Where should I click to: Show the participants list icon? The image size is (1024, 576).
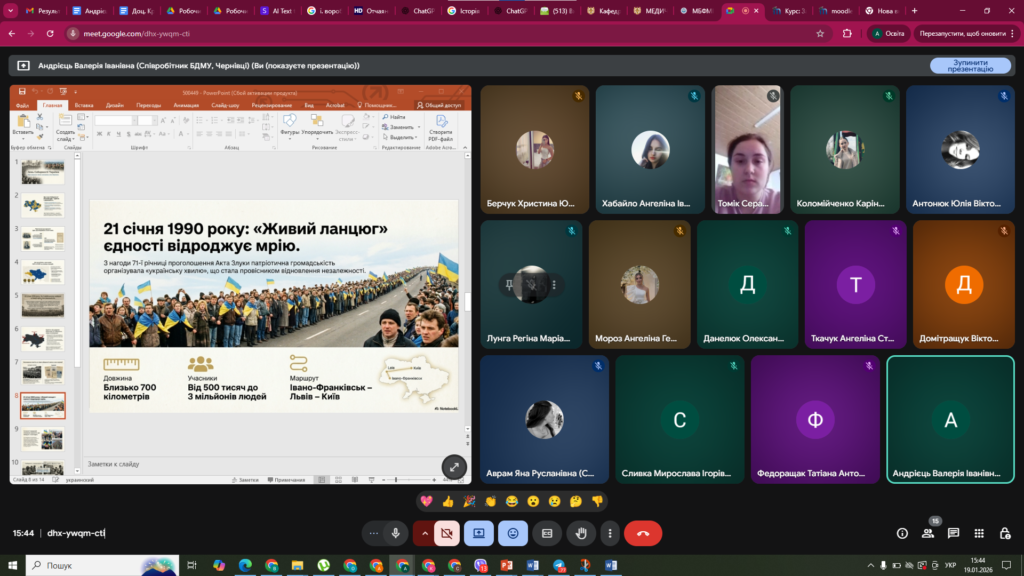(928, 533)
